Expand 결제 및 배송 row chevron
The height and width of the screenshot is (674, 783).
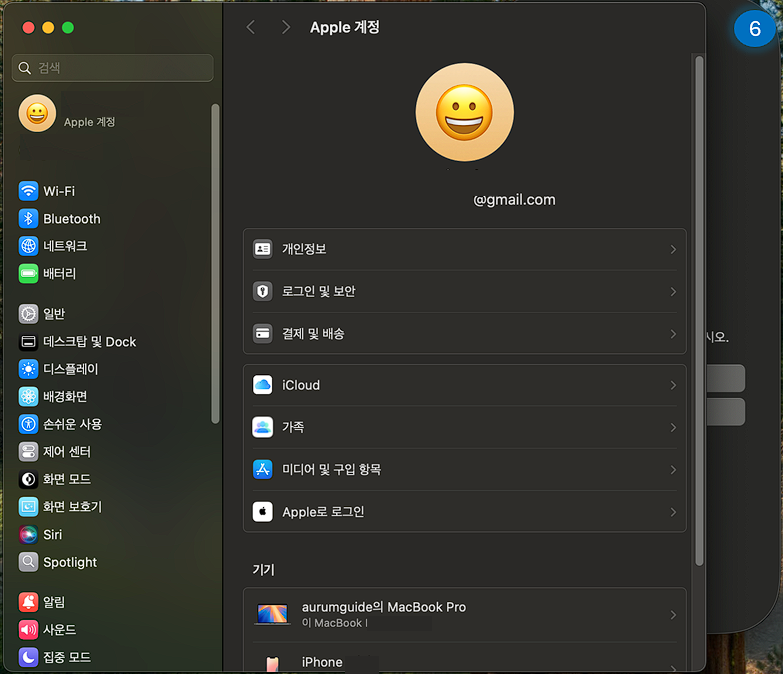coord(673,334)
